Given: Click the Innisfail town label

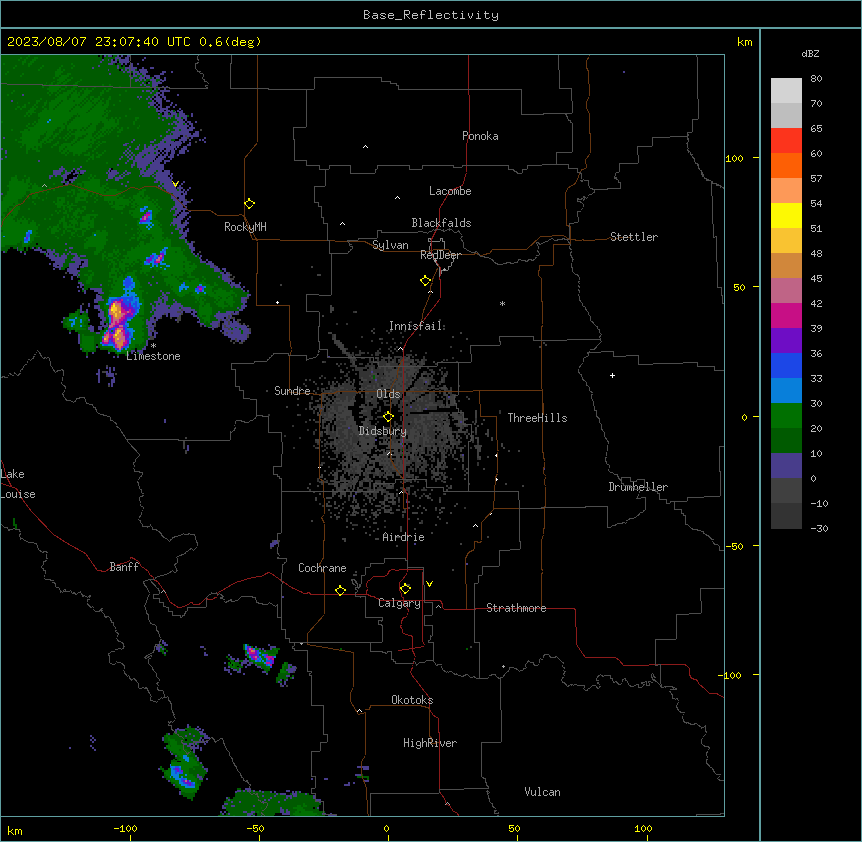Looking at the screenshot, I should pos(416,326).
